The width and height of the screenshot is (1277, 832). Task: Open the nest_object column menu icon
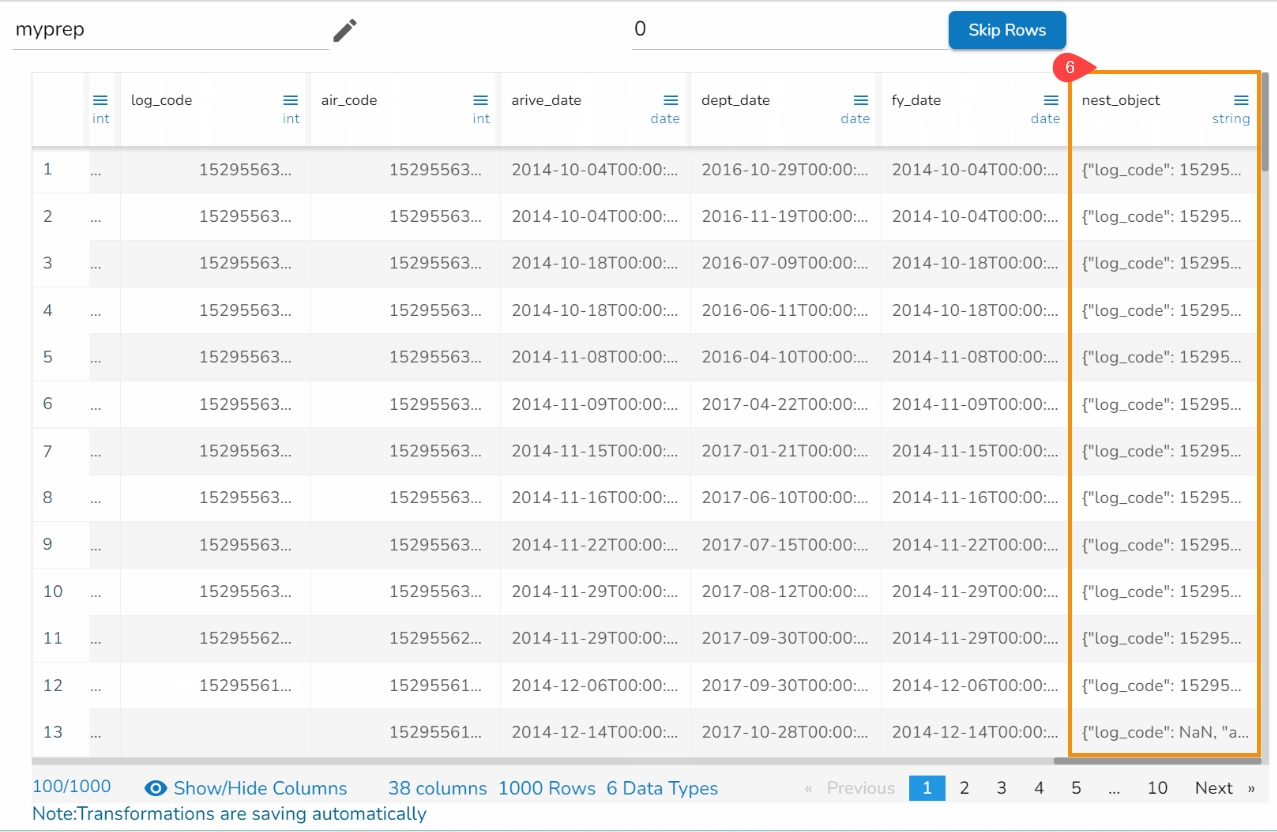1240,100
